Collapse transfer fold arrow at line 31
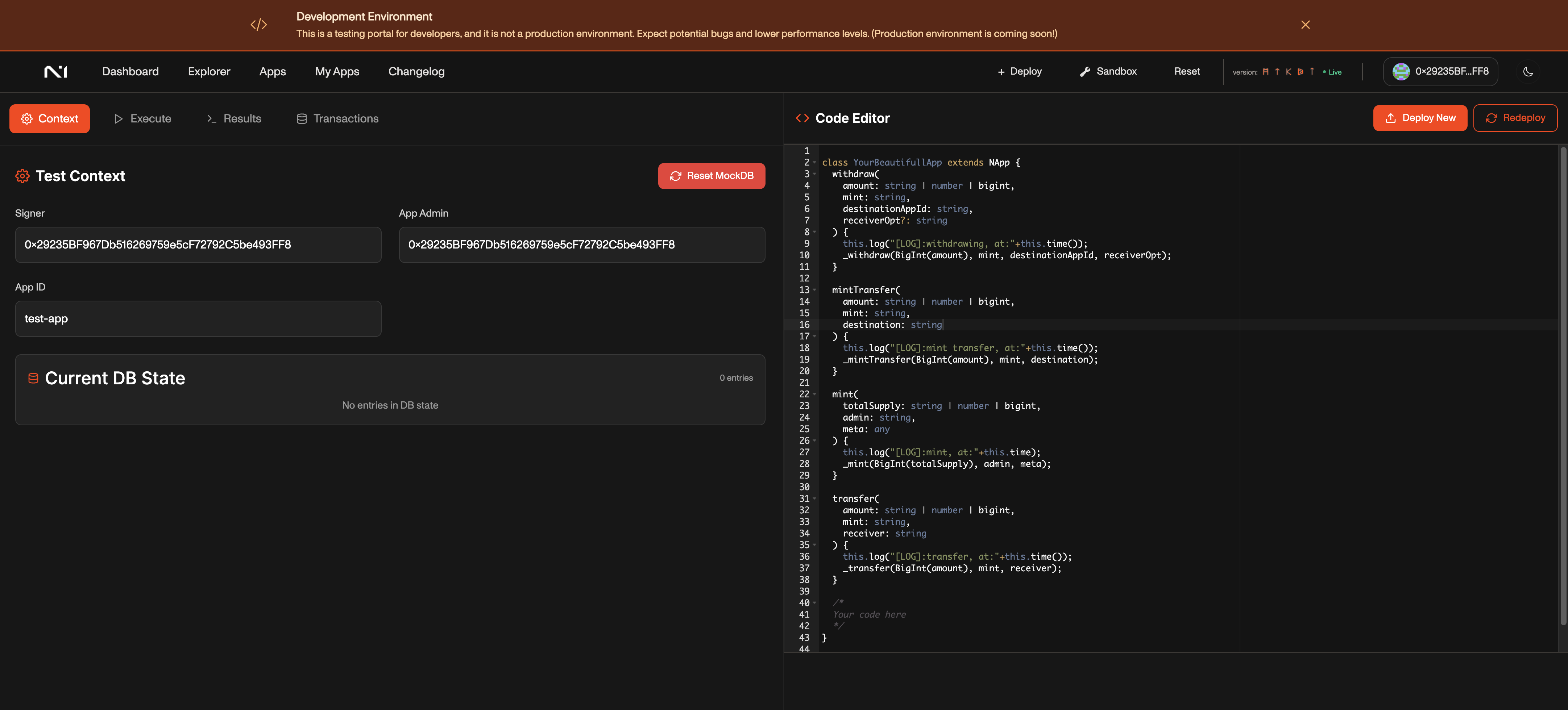Image resolution: width=1568 pixels, height=710 pixels. click(x=814, y=498)
